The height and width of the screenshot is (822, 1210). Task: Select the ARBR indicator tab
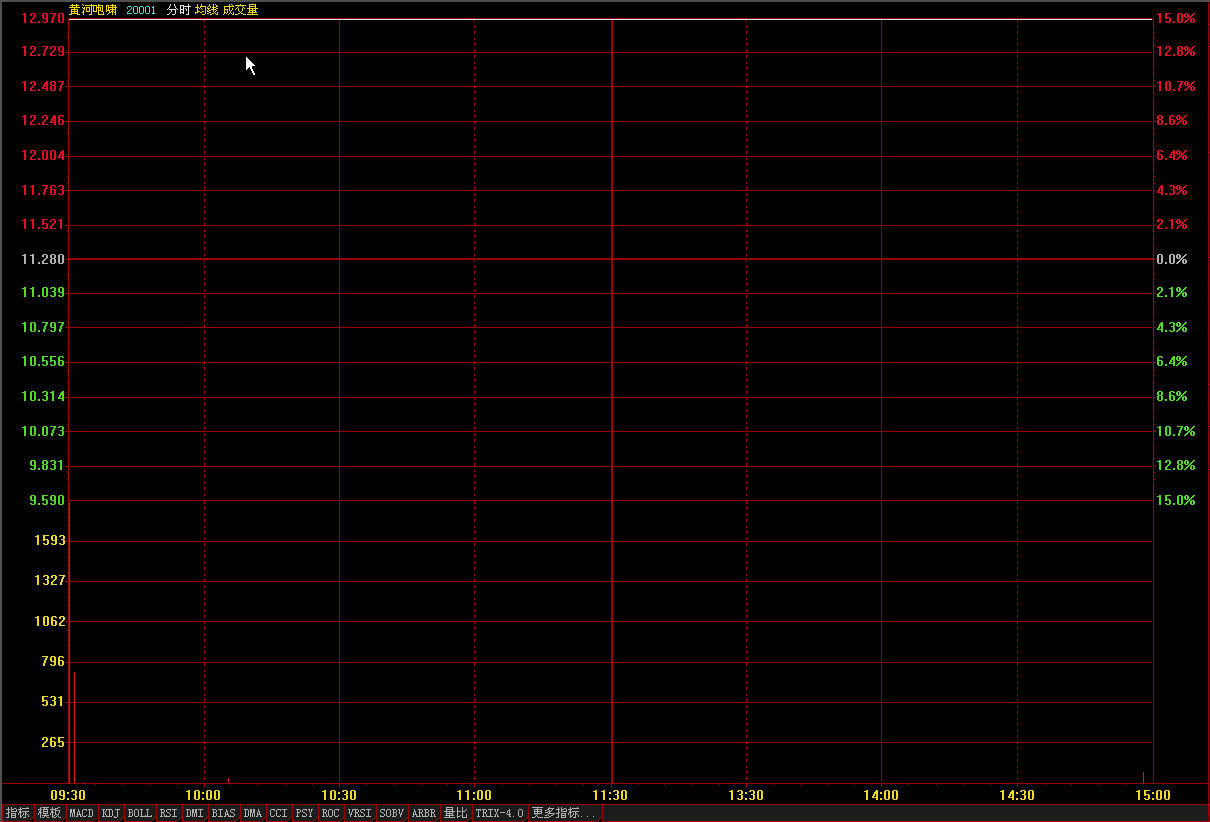[424, 813]
